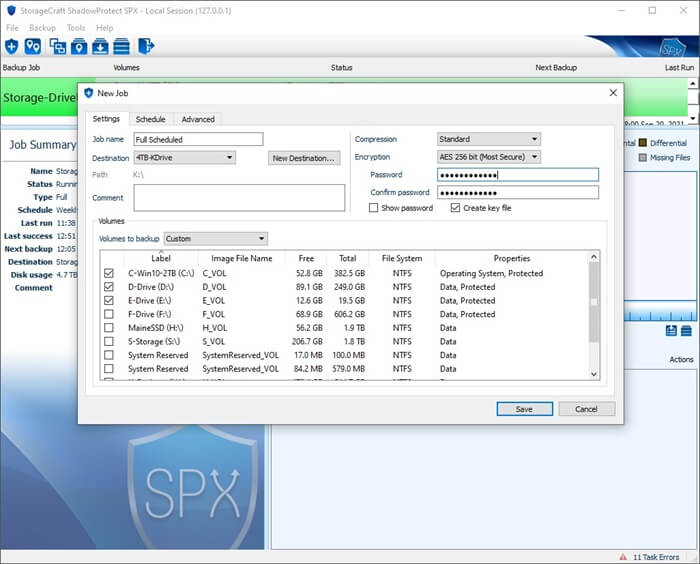
Task: Toggle the Create key file checkbox
Action: pyautogui.click(x=455, y=208)
